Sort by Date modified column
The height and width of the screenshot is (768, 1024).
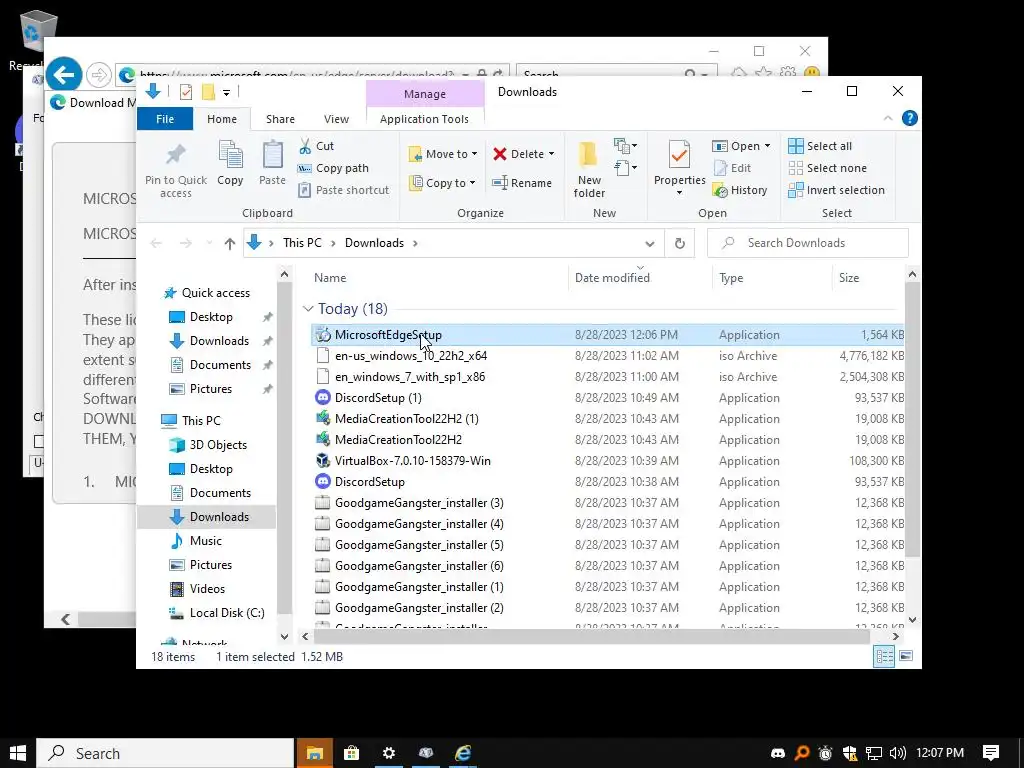(612, 278)
